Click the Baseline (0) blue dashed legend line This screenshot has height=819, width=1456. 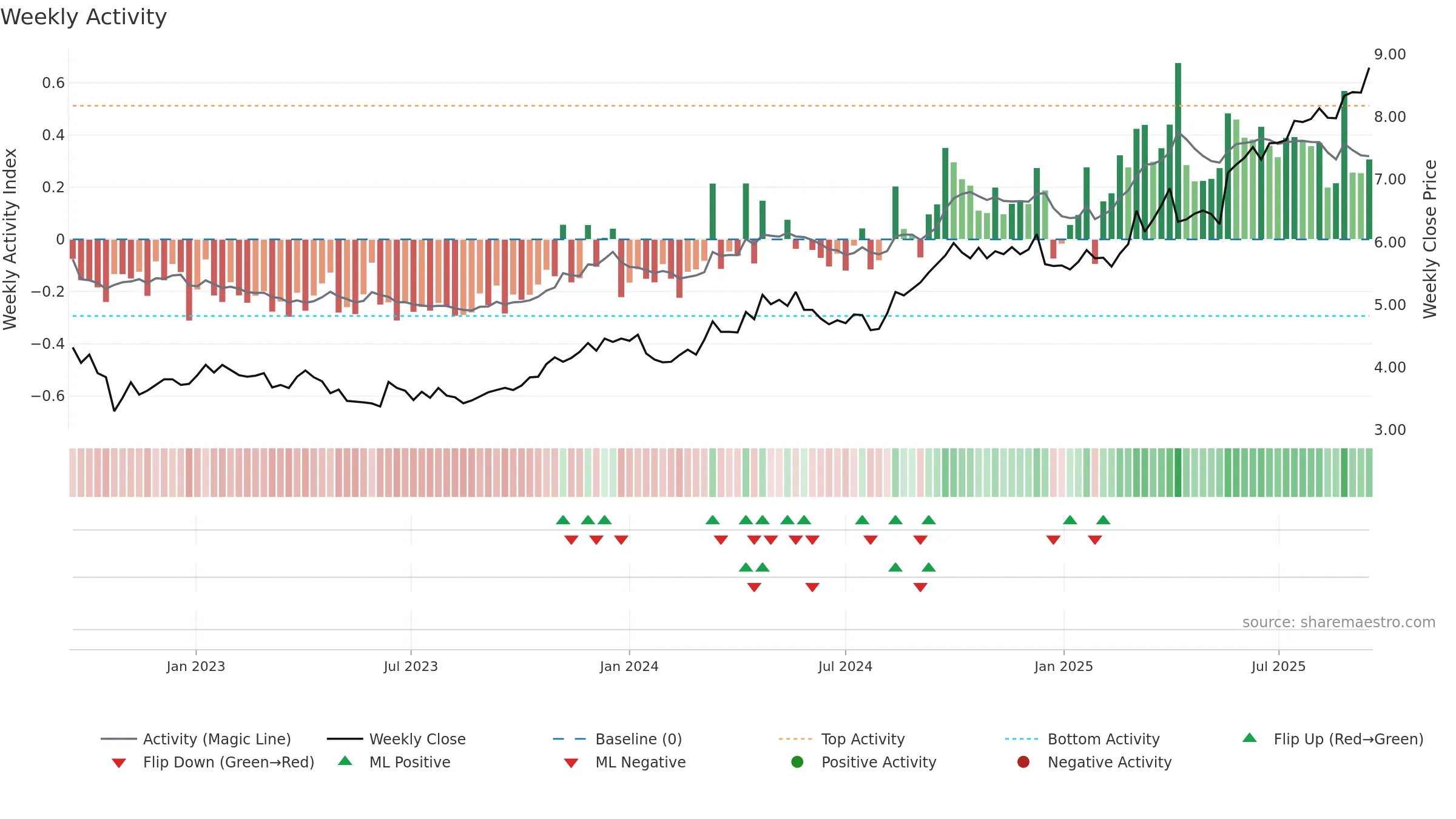tap(569, 739)
